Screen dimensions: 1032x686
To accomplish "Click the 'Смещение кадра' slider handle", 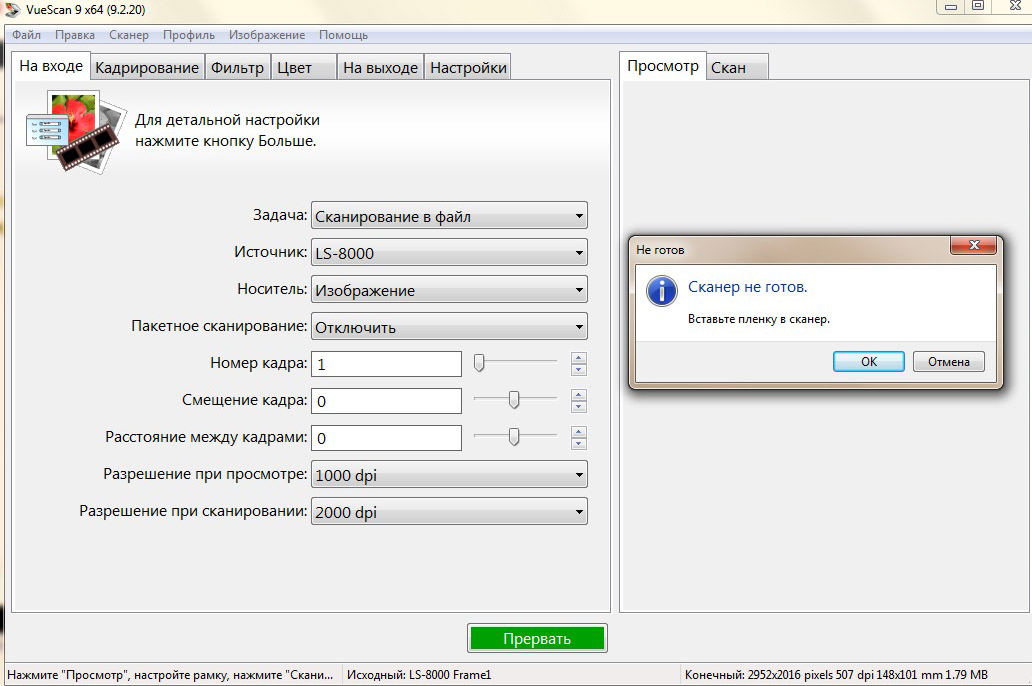I will pyautogui.click(x=514, y=401).
